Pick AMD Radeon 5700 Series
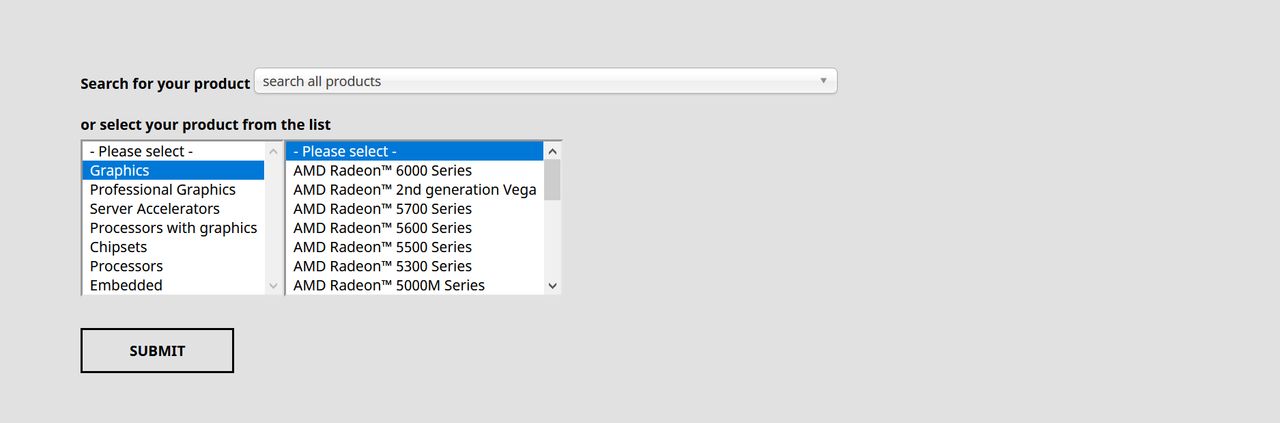 [415, 209]
